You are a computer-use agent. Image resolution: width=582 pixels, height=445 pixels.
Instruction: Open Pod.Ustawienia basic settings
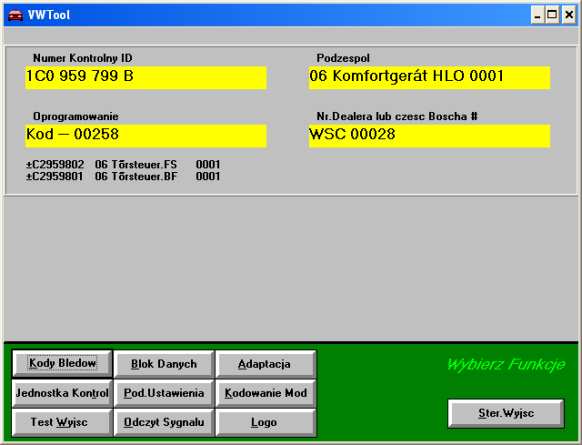pyautogui.click(x=164, y=393)
